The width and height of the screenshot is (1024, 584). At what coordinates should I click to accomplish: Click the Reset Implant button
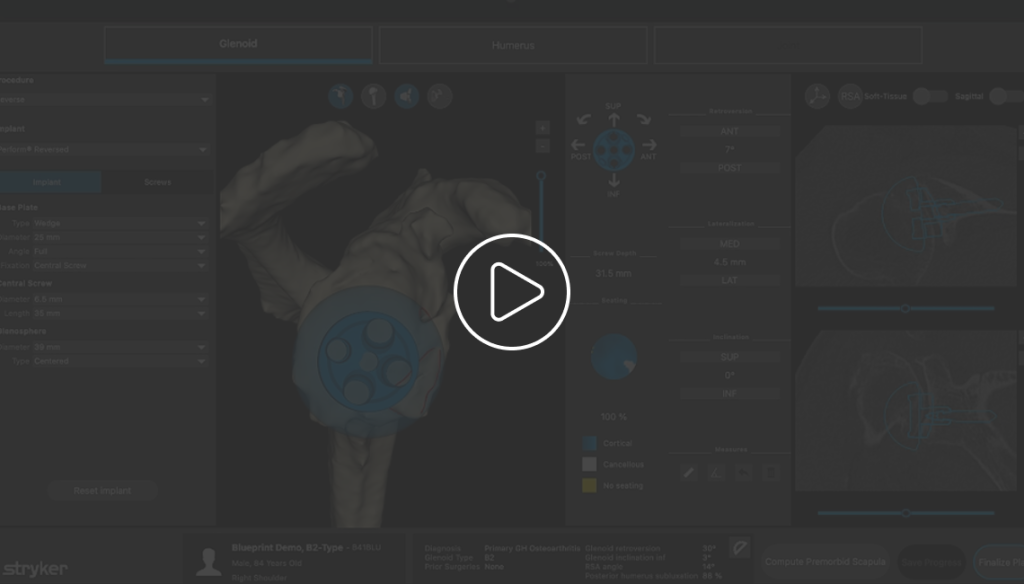(x=102, y=491)
